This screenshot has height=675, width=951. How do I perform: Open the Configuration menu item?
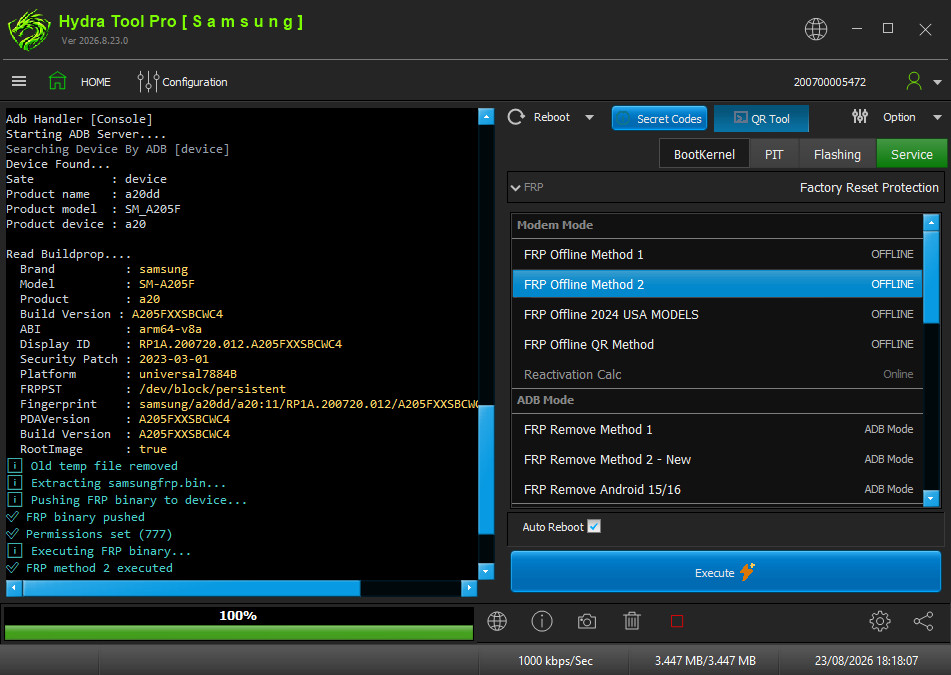[x=195, y=82]
